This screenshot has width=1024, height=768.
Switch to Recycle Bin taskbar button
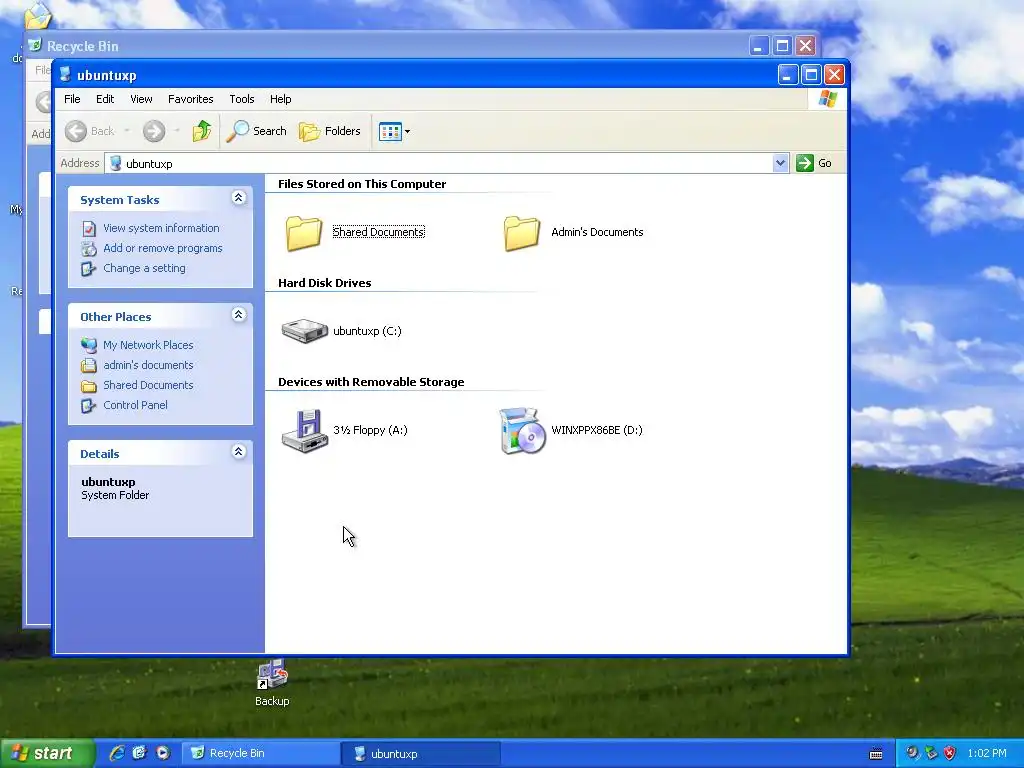(x=259, y=754)
